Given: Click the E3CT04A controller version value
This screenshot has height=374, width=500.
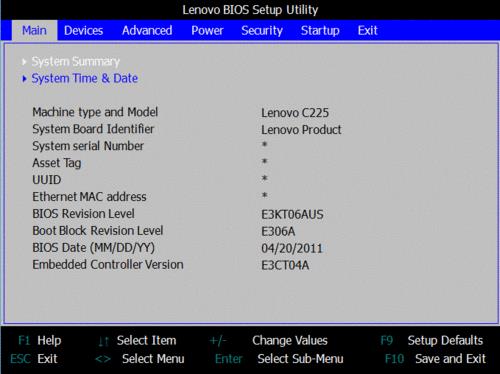Looking at the screenshot, I should tap(285, 265).
